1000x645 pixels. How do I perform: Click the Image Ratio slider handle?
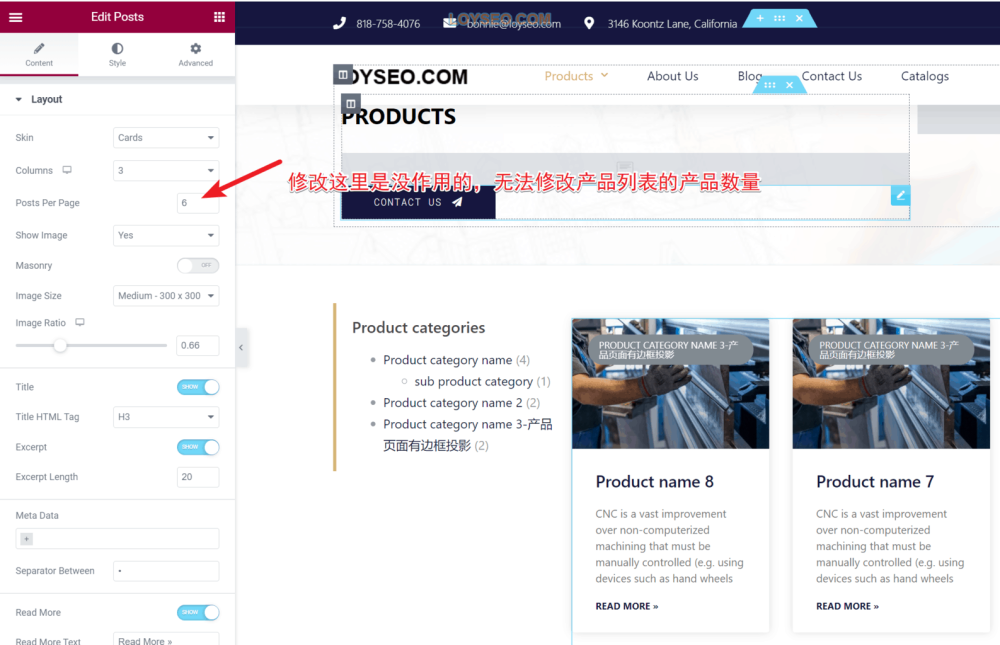click(60, 345)
